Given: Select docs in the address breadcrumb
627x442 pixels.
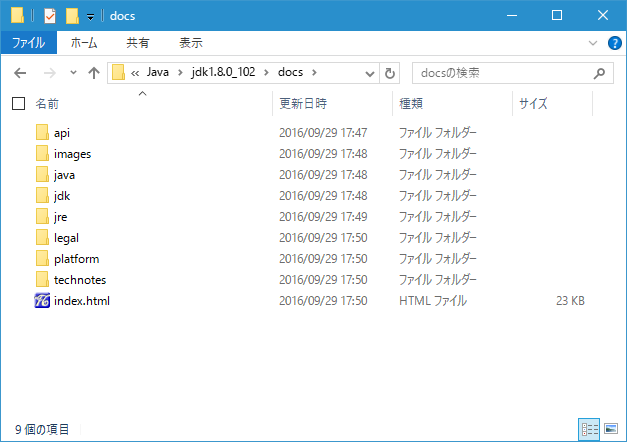Looking at the screenshot, I should click(290, 72).
